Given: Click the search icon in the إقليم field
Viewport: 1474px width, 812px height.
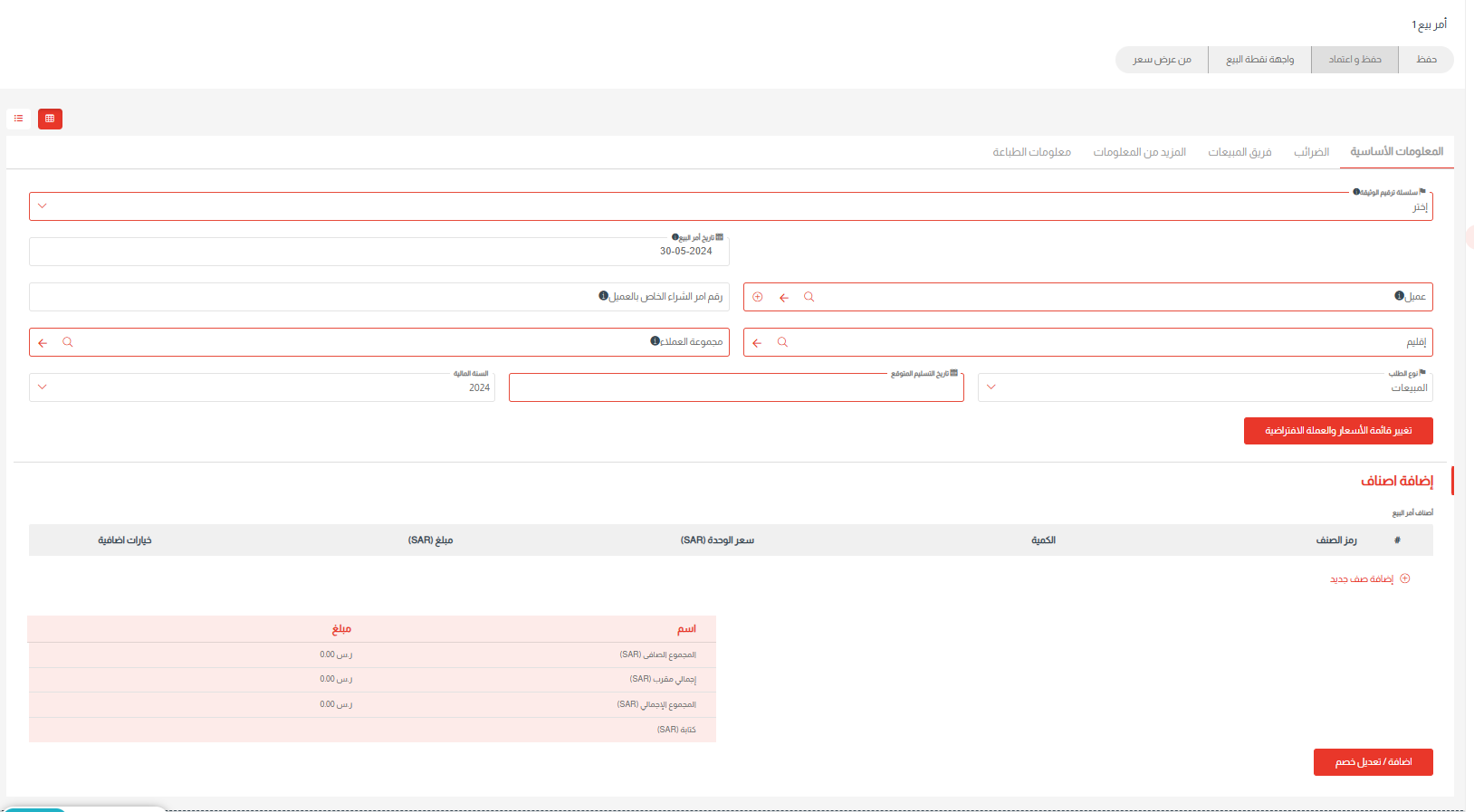Looking at the screenshot, I should (783, 342).
